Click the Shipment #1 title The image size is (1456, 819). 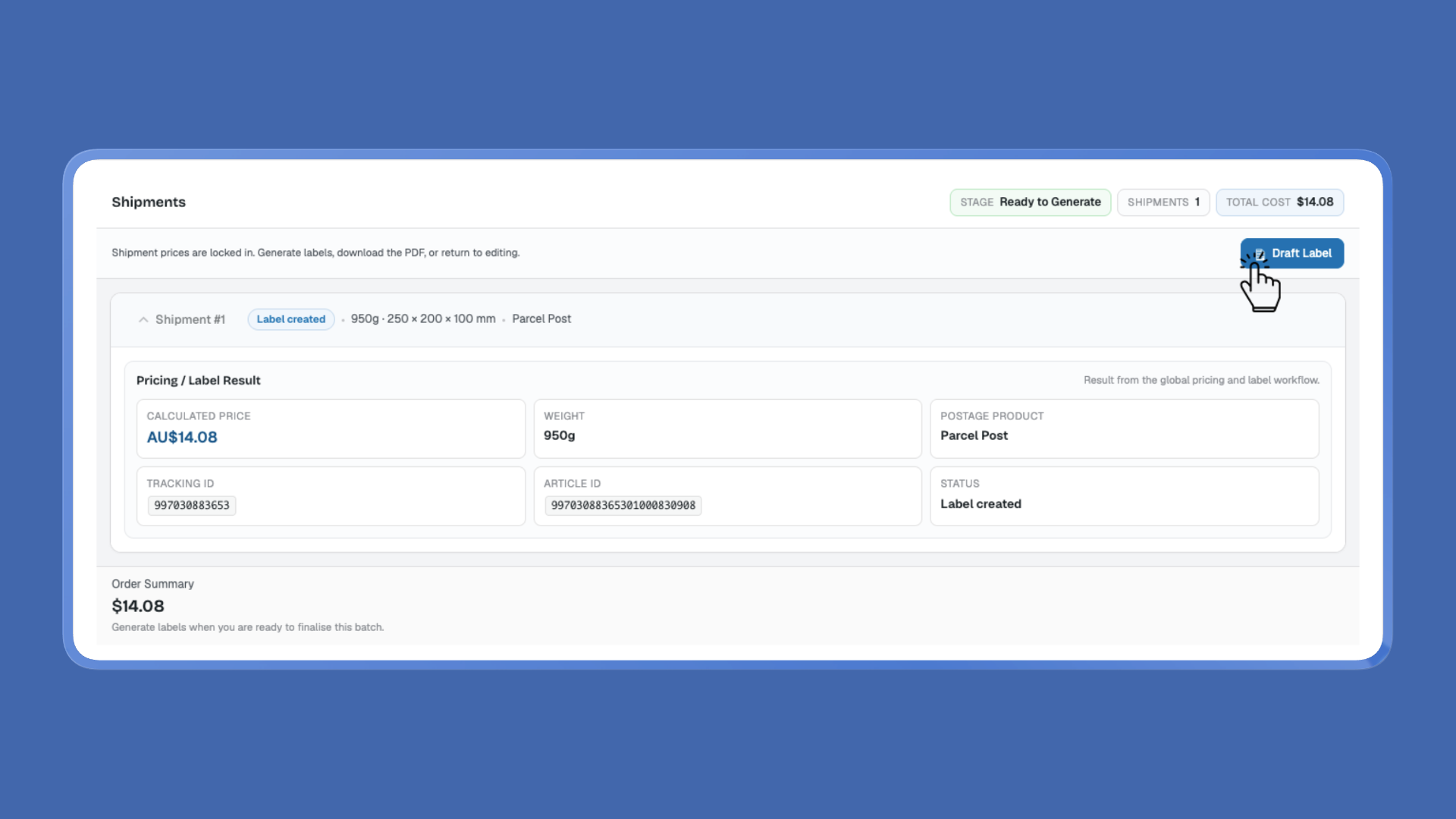[190, 319]
